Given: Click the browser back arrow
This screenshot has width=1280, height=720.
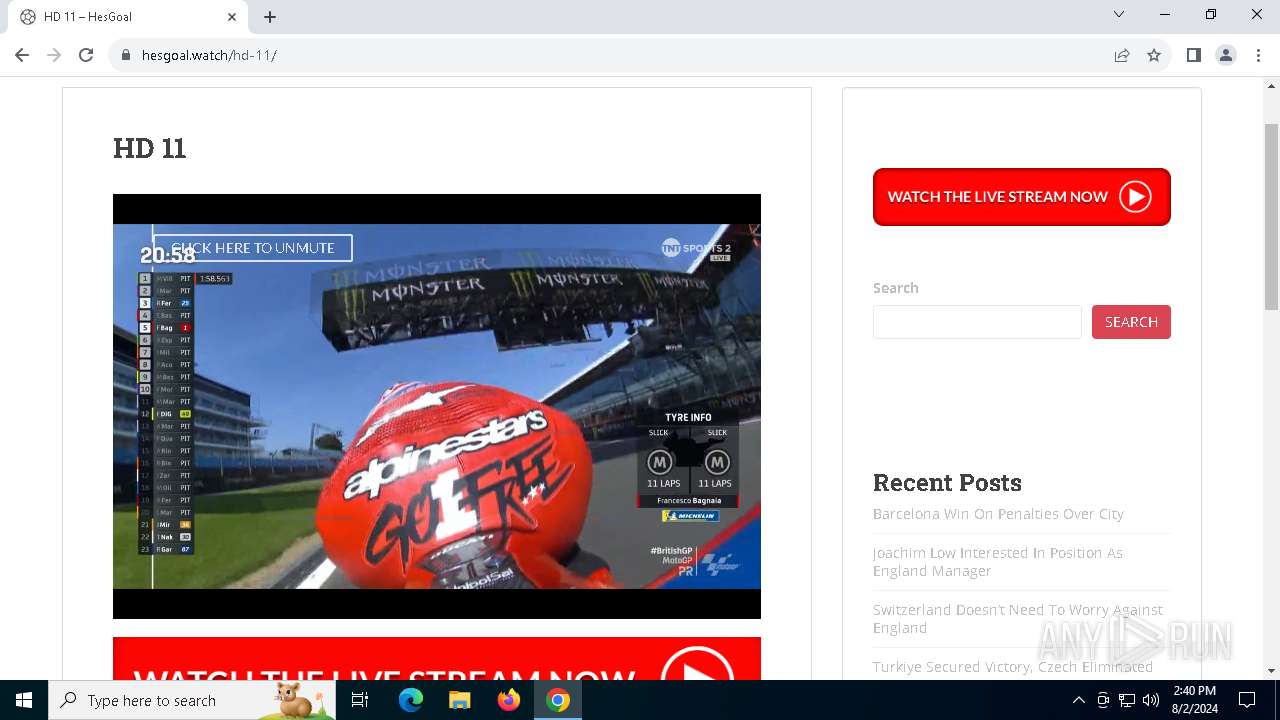Looking at the screenshot, I should click(22, 55).
